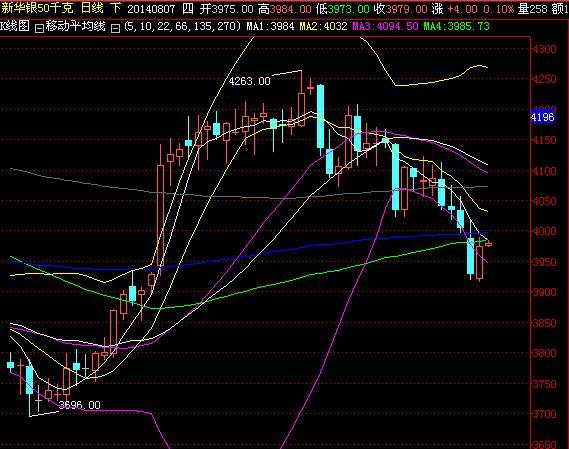569x449 pixels.
Task: Click the date 20140807
Action: [x=151, y=9]
